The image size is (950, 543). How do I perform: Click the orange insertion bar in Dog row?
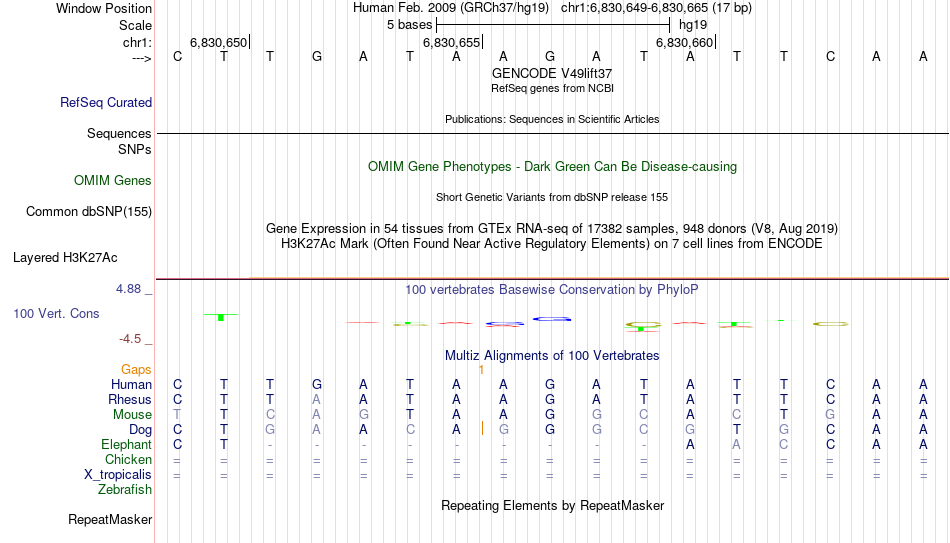pyautogui.click(x=482, y=428)
